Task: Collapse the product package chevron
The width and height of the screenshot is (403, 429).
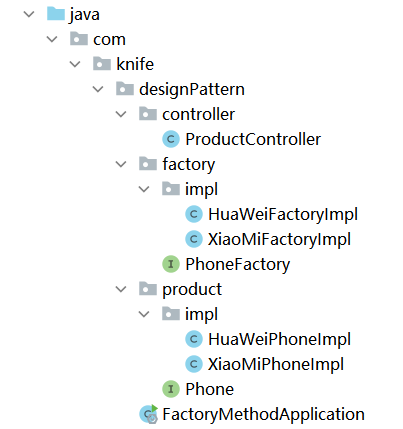Action: click(x=121, y=289)
